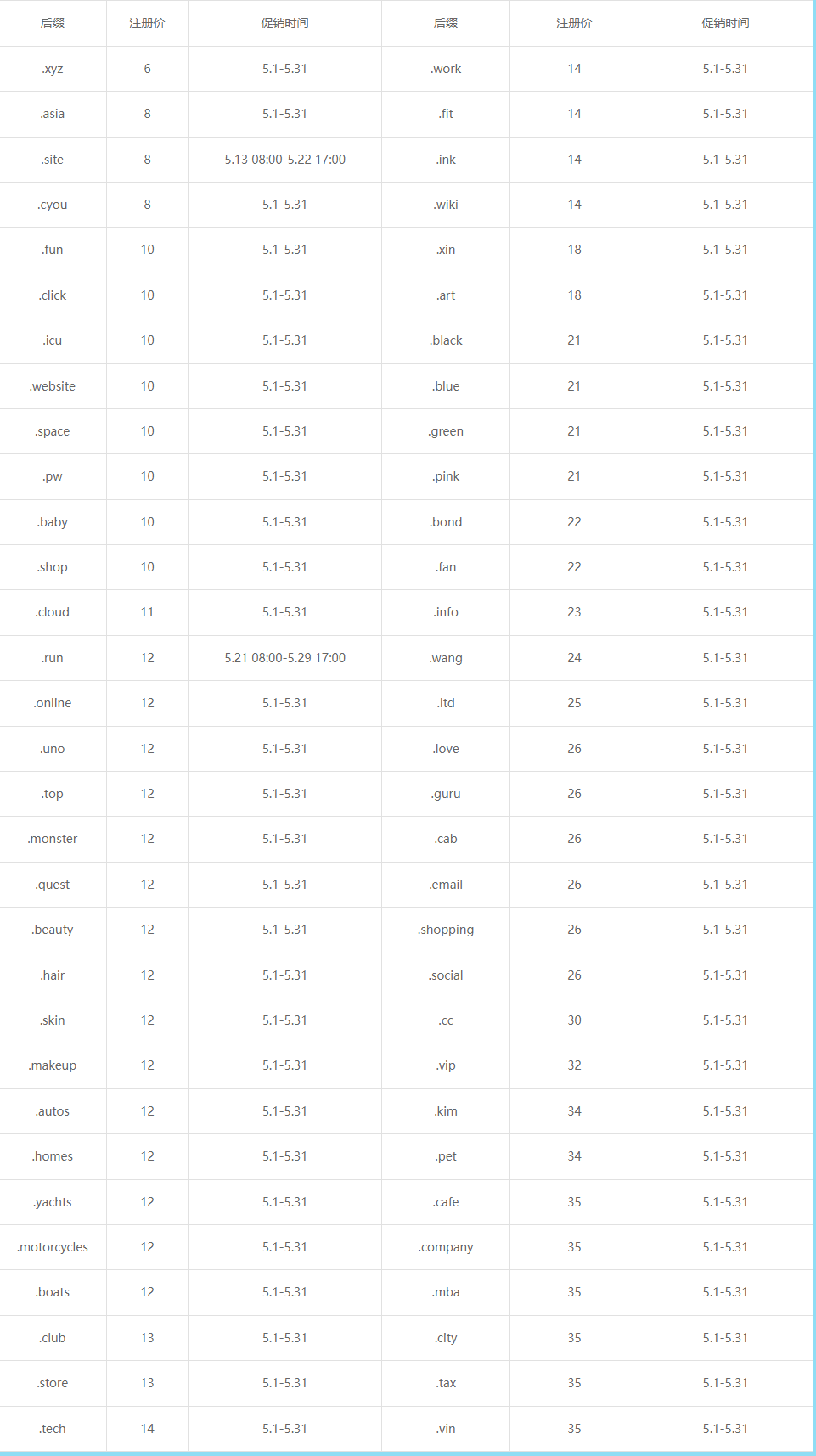Click registration price 24 for .wang

(x=574, y=658)
